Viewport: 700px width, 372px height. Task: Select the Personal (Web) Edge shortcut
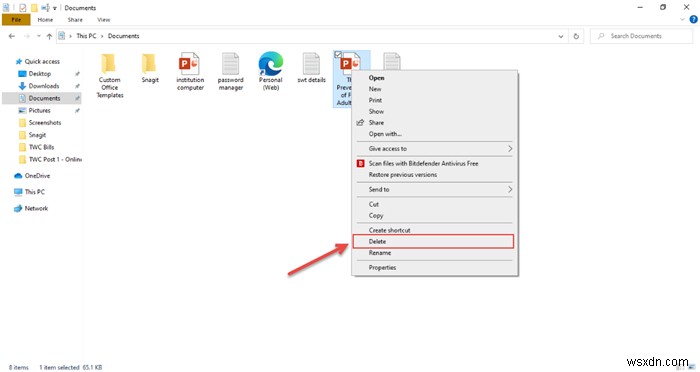(271, 71)
